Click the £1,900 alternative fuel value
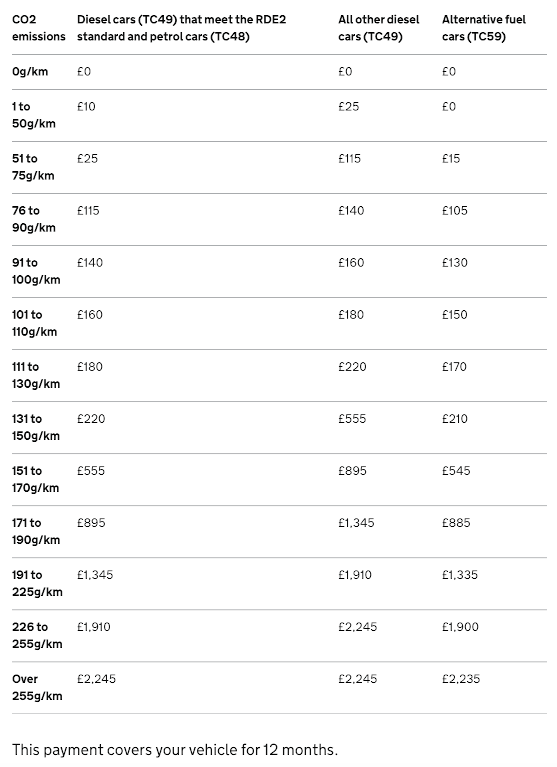The image size is (557, 767). click(x=460, y=627)
